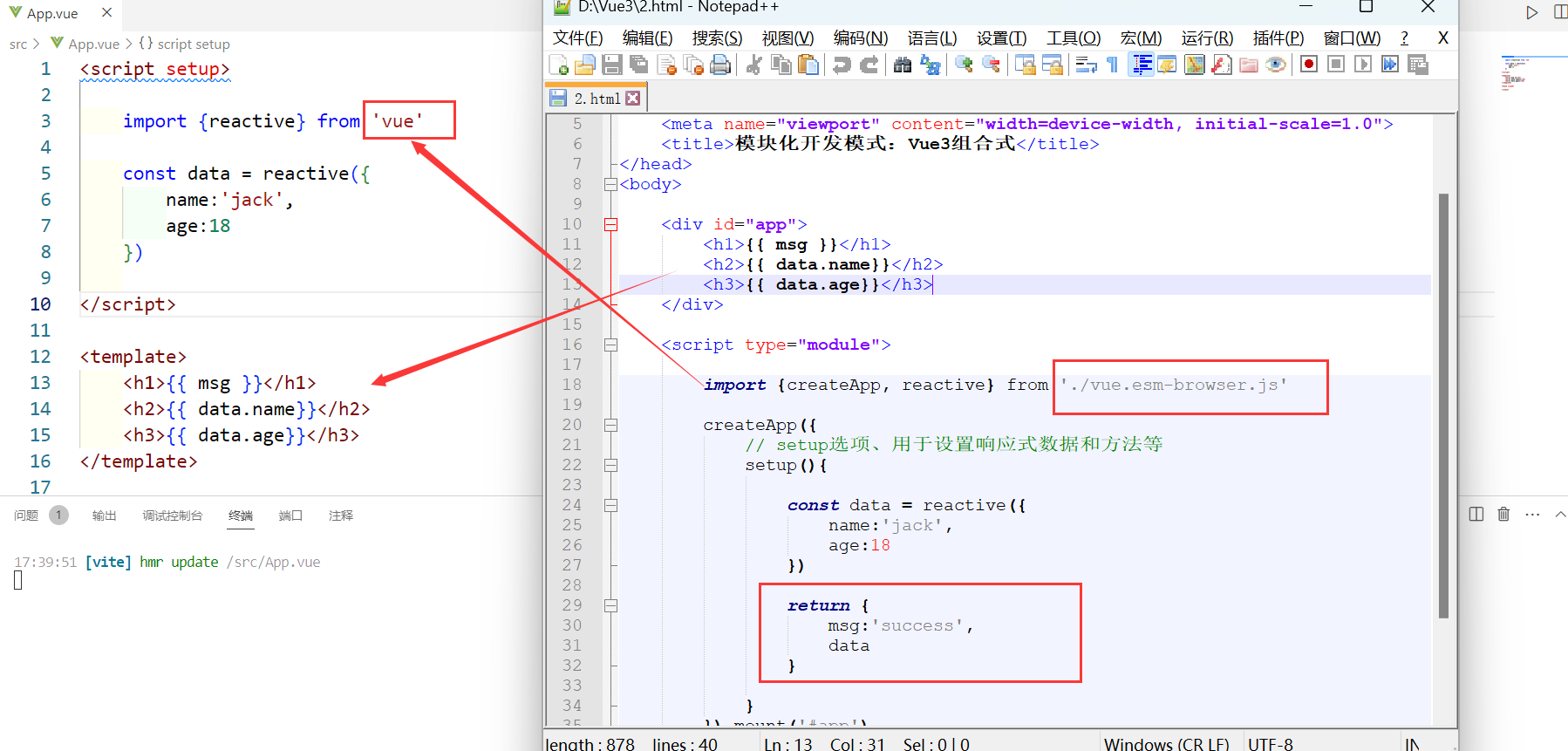Collapse the setup fold at line 22
The width and height of the screenshot is (1568, 751).
point(610,465)
